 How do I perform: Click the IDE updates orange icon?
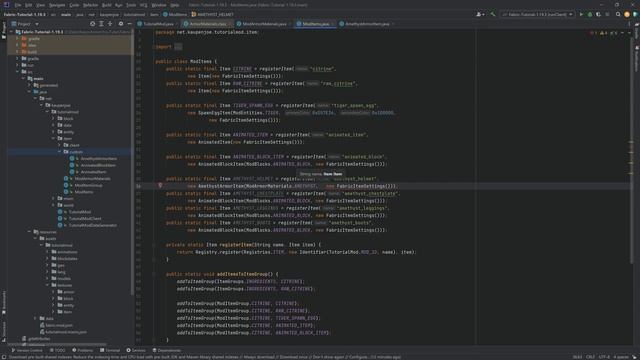[627, 14]
